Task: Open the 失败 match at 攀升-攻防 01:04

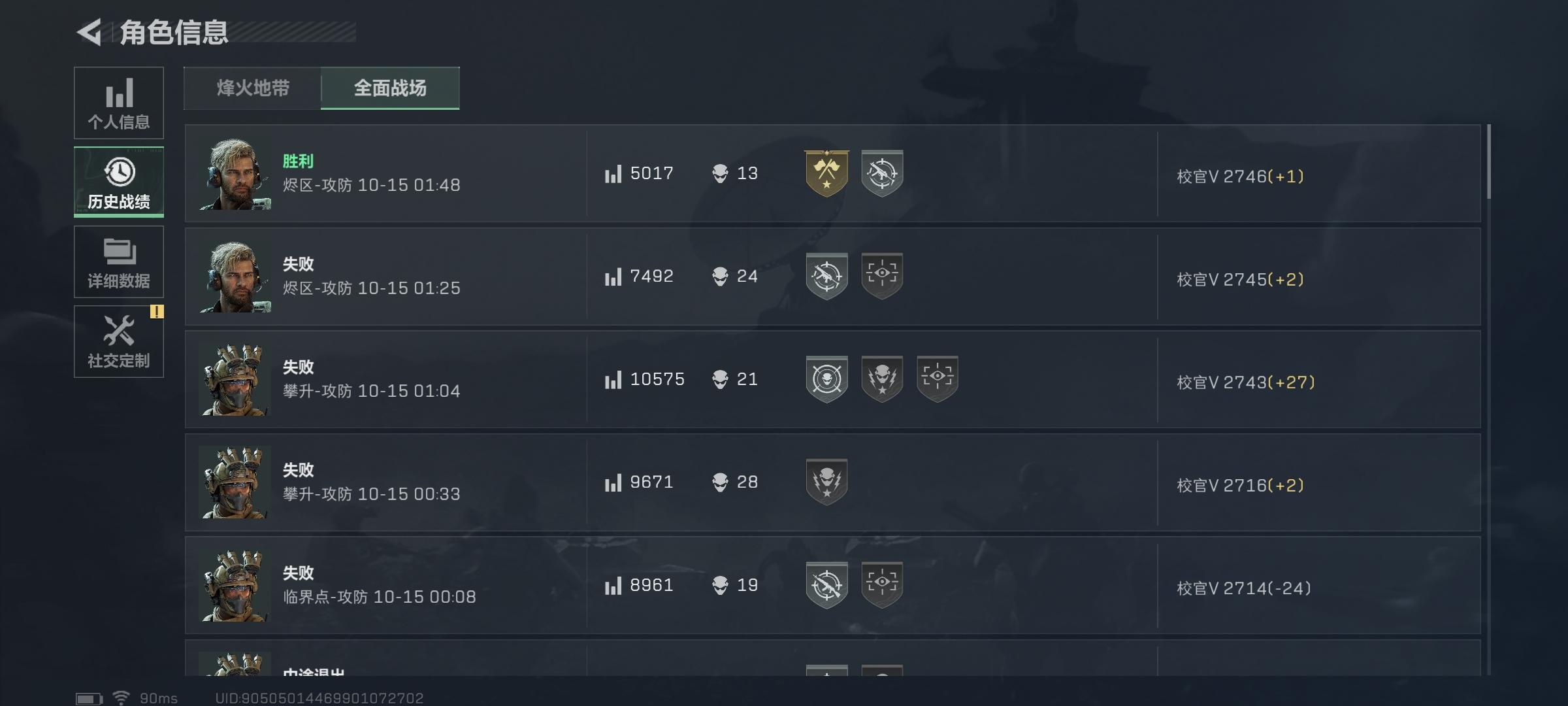Action: click(833, 379)
